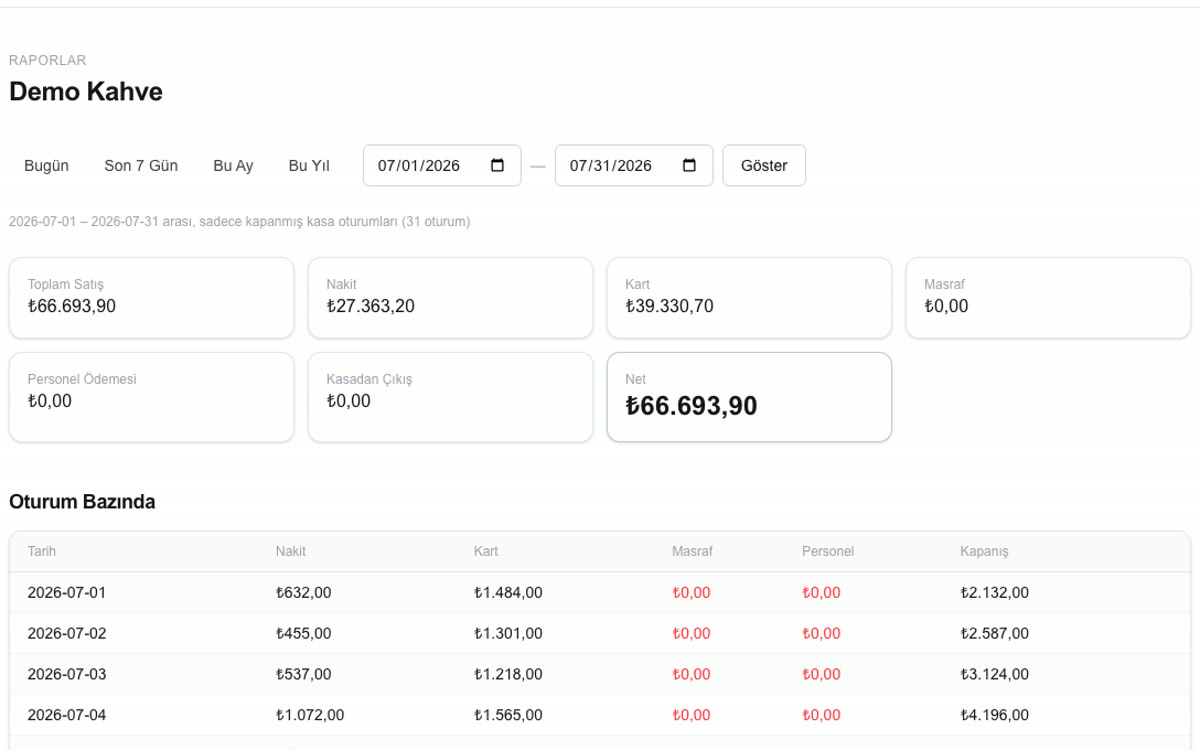
Task: Switch the range to Bu Yıl
Action: pos(309,166)
